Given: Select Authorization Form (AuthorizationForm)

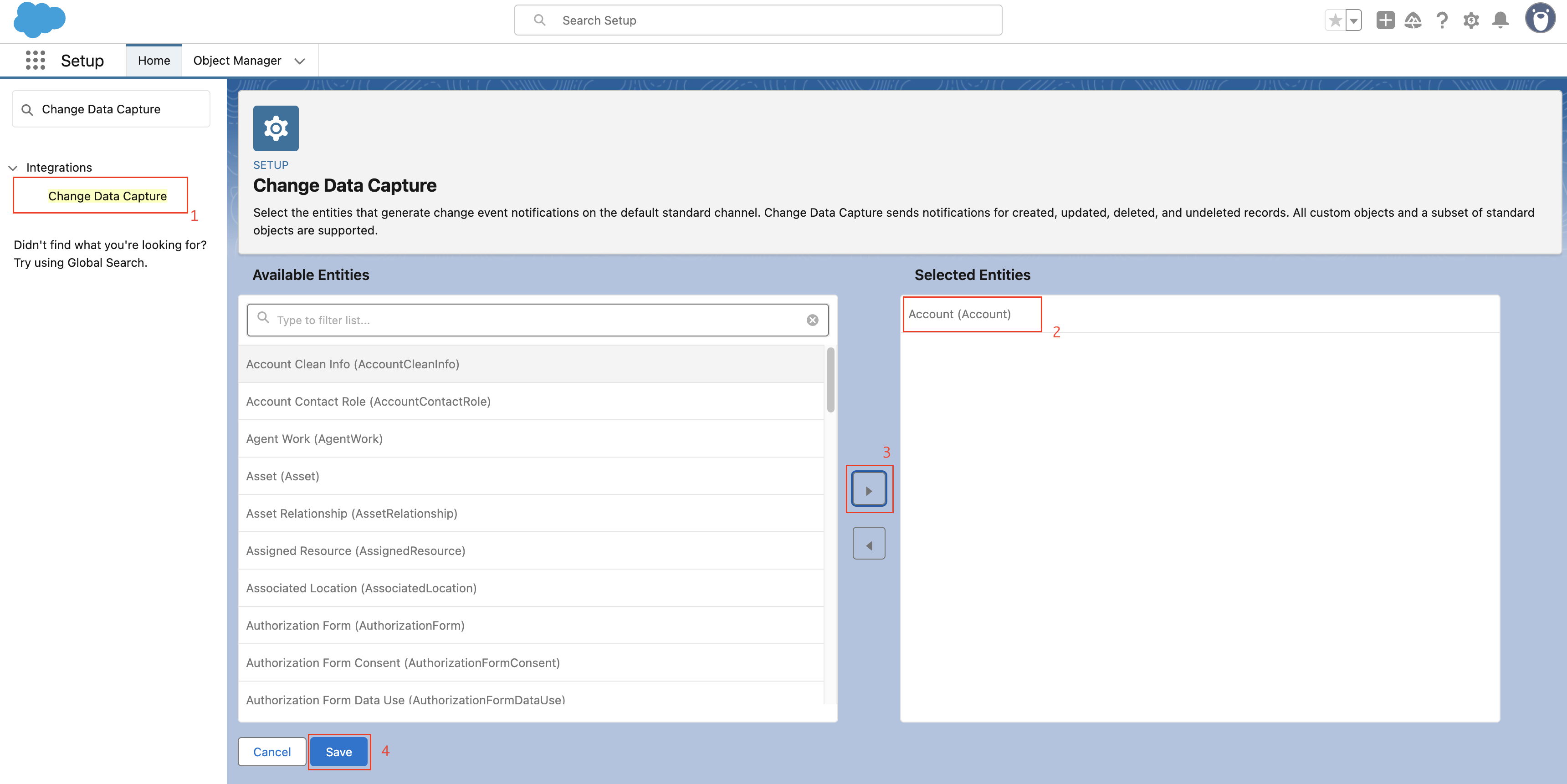Looking at the screenshot, I should (x=530, y=625).
